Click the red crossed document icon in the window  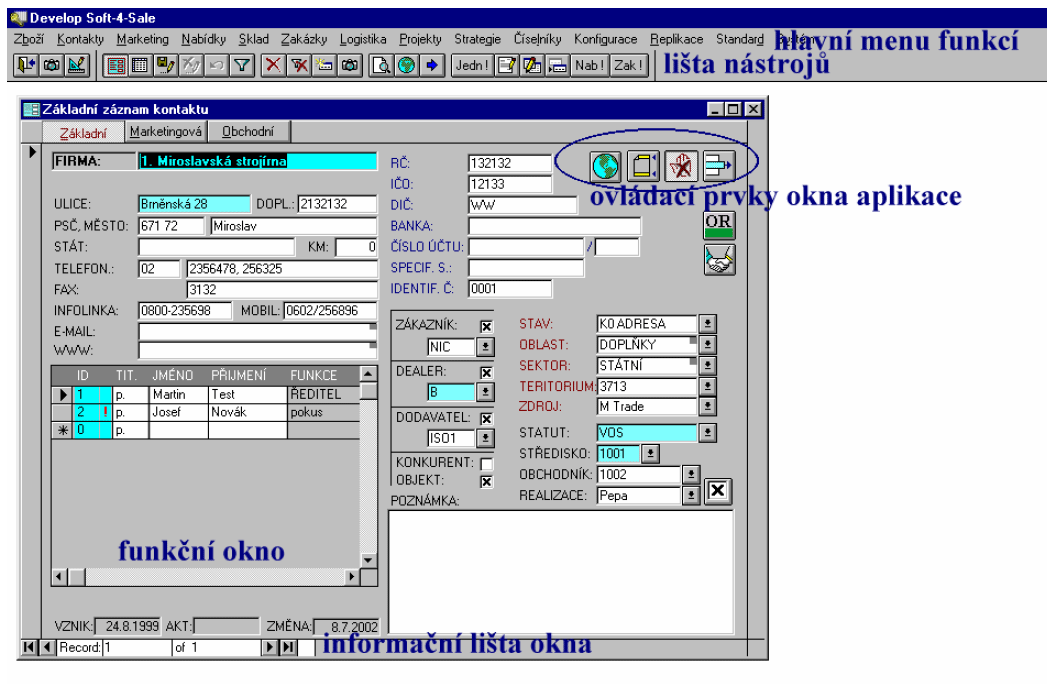(x=681, y=166)
